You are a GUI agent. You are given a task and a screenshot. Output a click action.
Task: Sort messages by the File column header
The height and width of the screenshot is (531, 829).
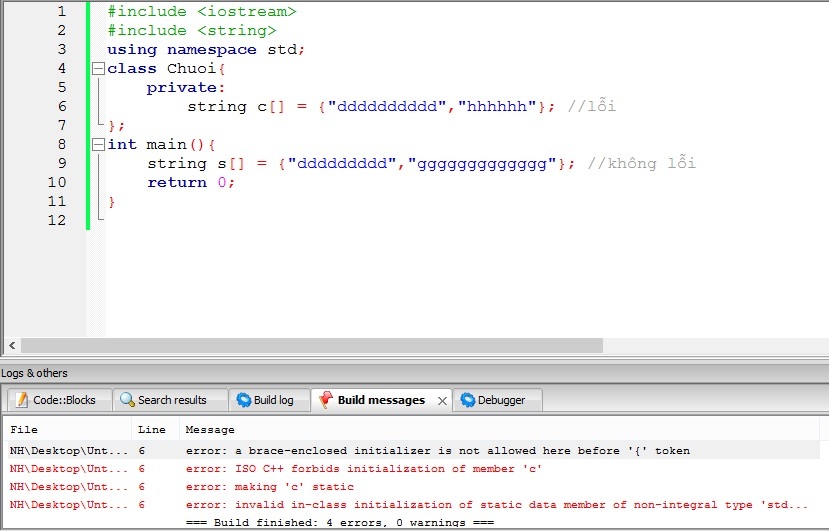[24, 430]
